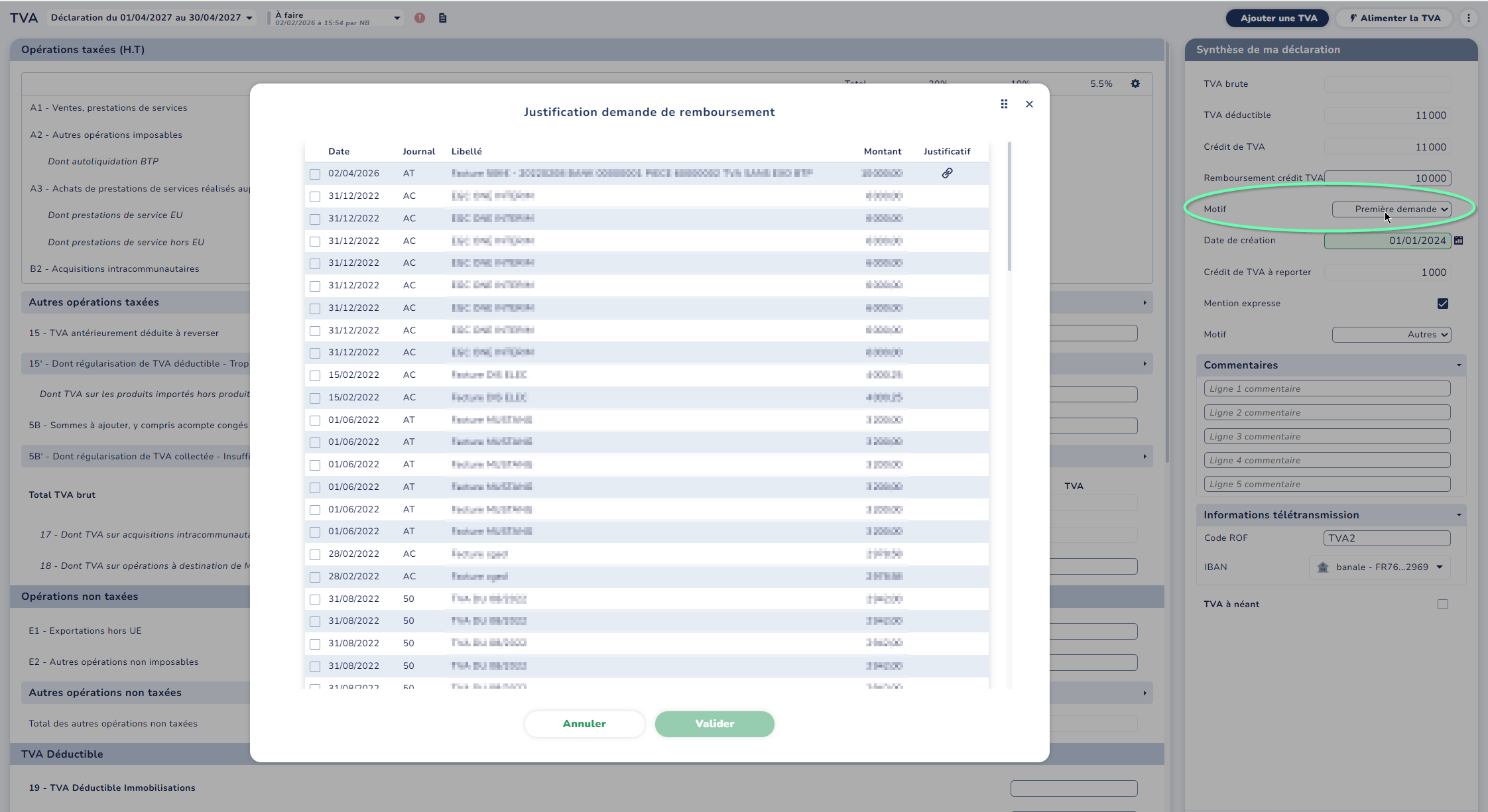Click the Valider button
Image resolution: width=1488 pixels, height=812 pixels.
[x=714, y=724]
